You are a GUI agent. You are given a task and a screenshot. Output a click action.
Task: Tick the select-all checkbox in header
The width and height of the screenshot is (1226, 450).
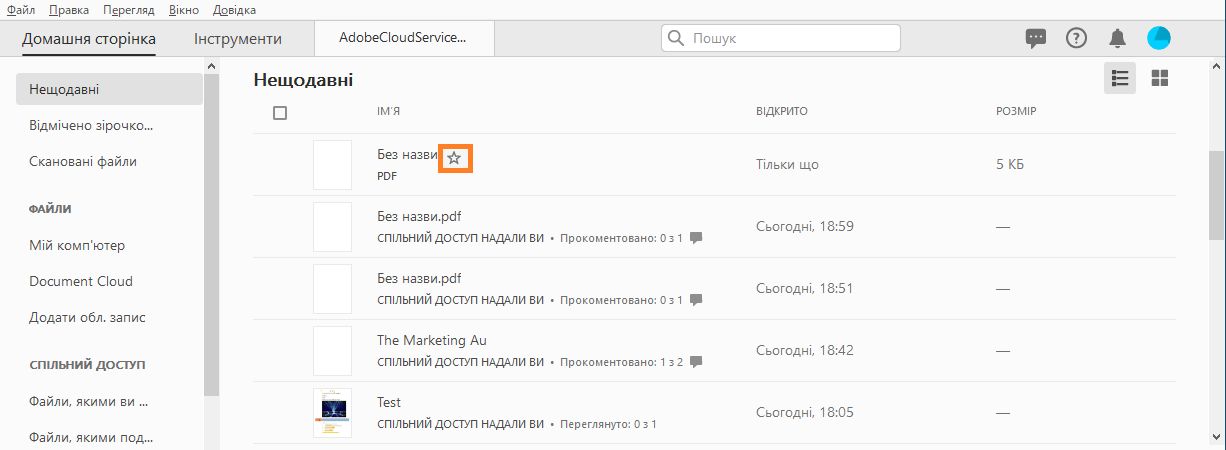(280, 113)
